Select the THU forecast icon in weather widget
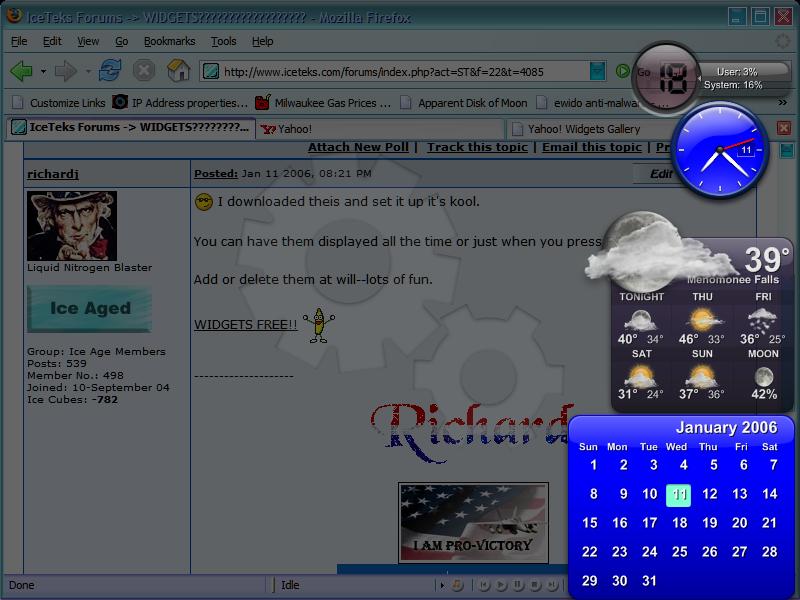This screenshot has height=600, width=800. point(703,320)
